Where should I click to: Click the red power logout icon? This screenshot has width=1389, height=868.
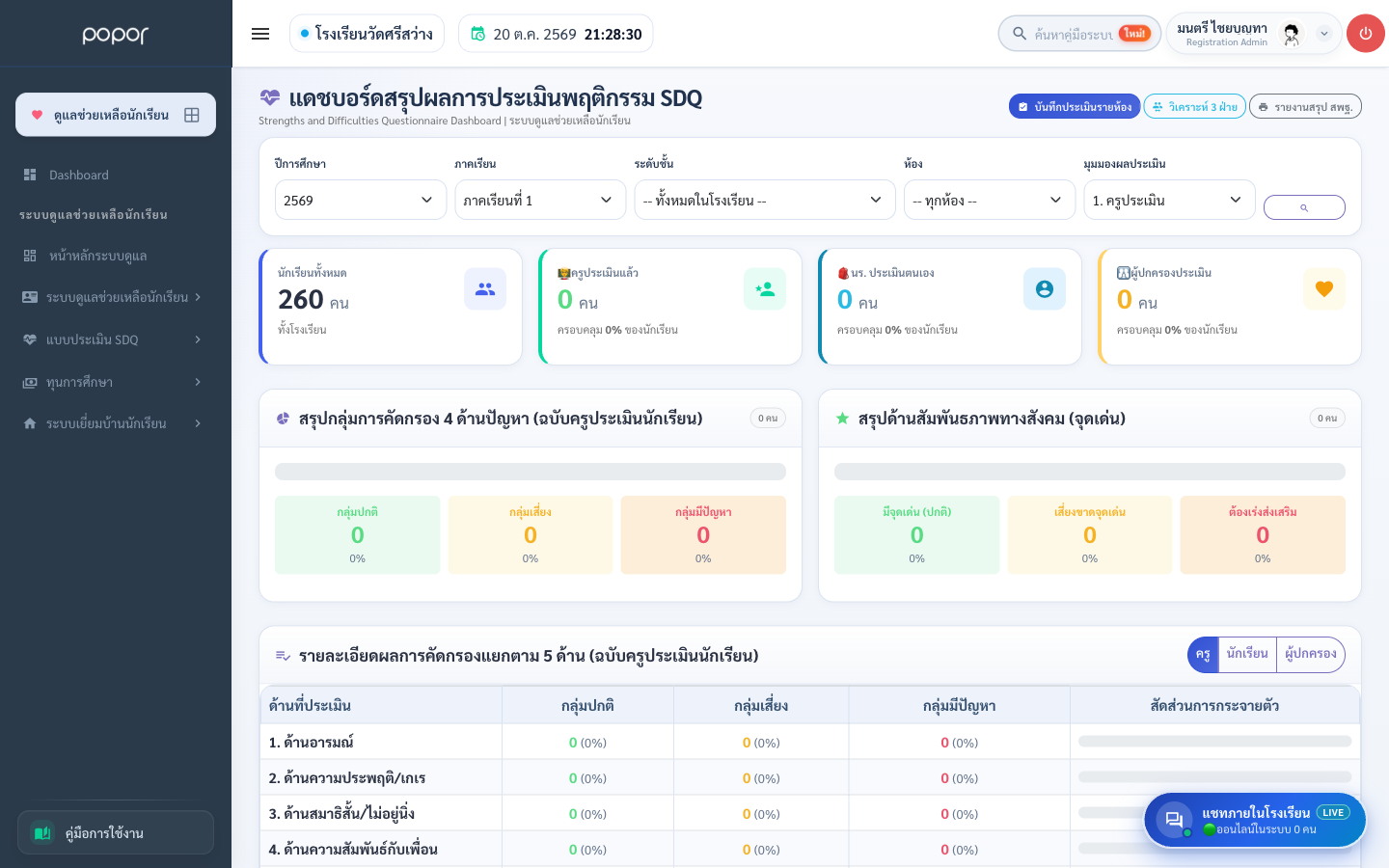tap(1365, 34)
